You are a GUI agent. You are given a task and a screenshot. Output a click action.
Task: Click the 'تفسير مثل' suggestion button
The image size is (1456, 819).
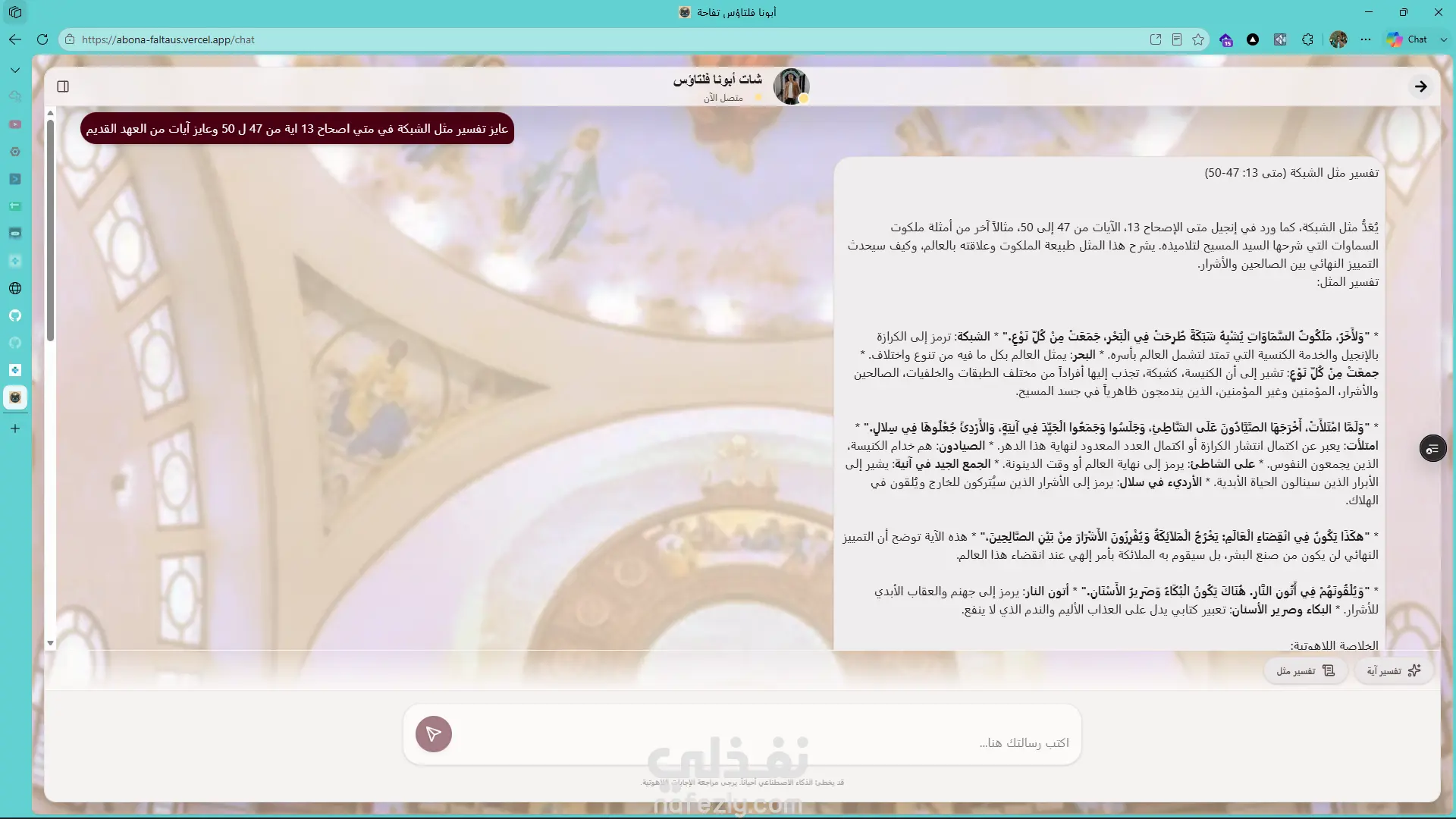(x=1306, y=670)
